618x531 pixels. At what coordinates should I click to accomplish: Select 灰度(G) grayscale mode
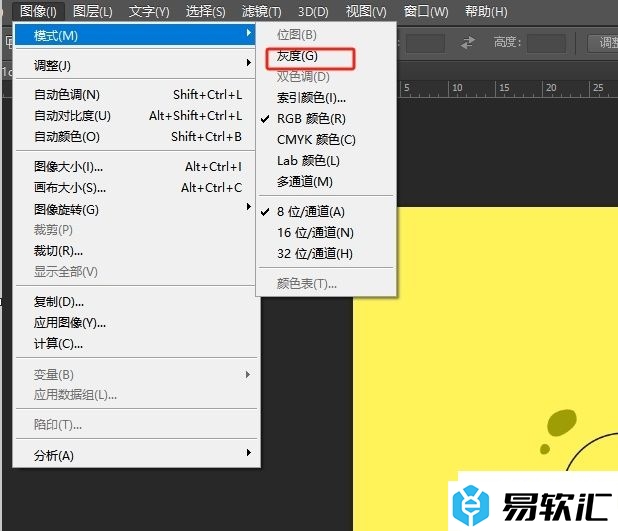click(326, 56)
